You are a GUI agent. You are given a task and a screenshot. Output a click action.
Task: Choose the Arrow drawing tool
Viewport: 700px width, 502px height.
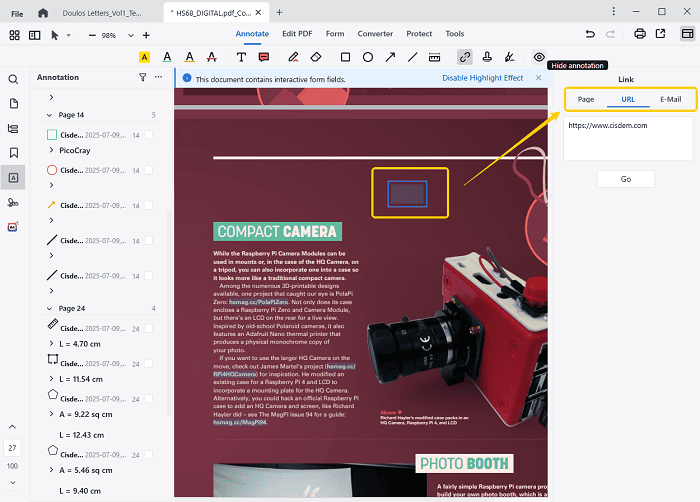tap(389, 57)
